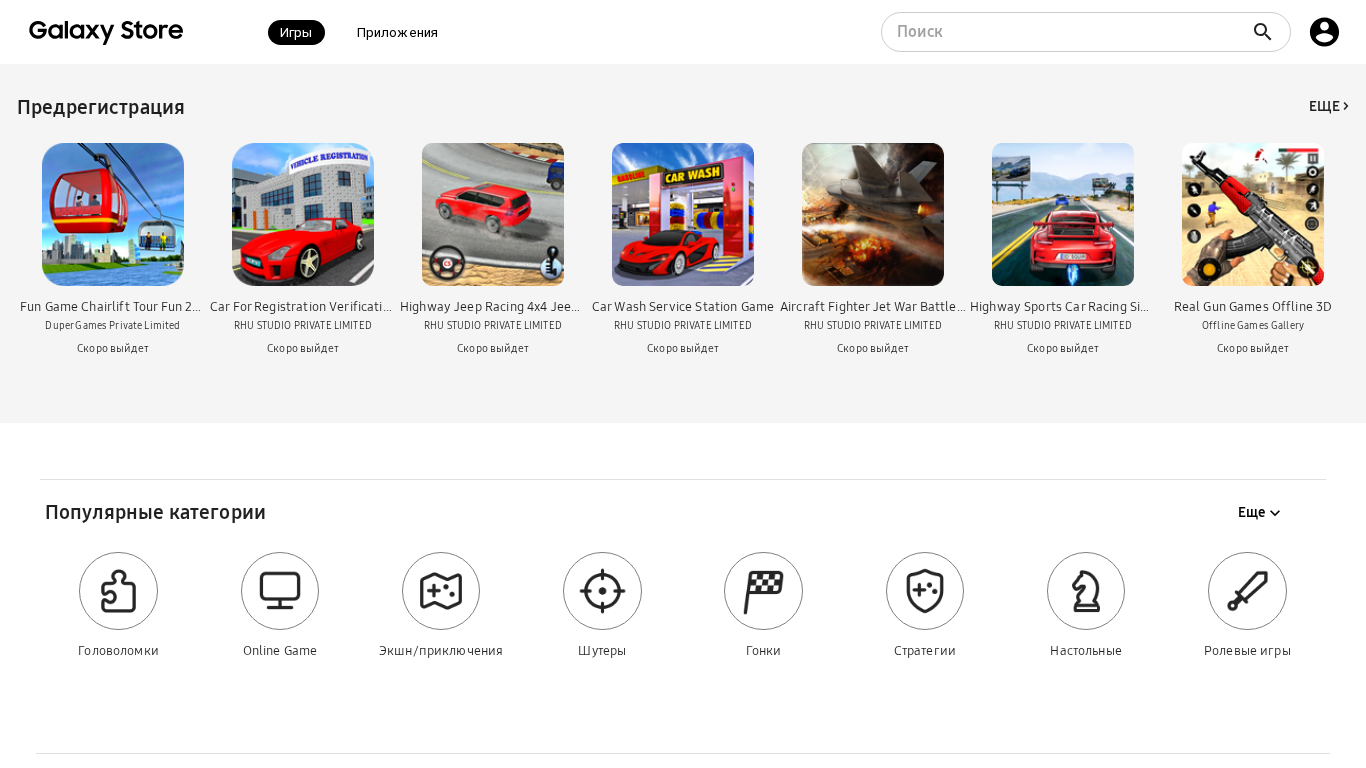Click the Offline Games Gallery developer name
The width and height of the screenshot is (1366, 768).
point(1253,326)
